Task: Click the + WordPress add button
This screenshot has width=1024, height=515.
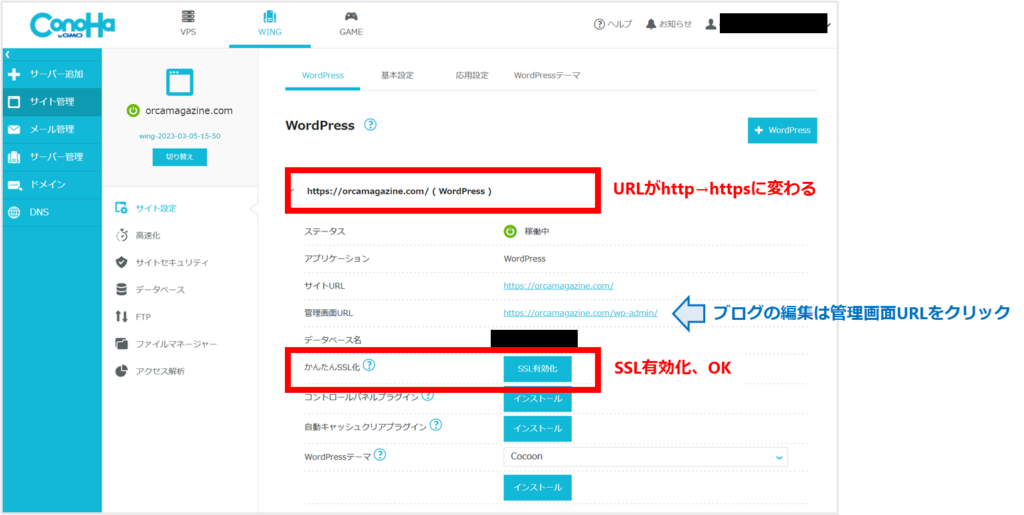Action: click(x=782, y=131)
